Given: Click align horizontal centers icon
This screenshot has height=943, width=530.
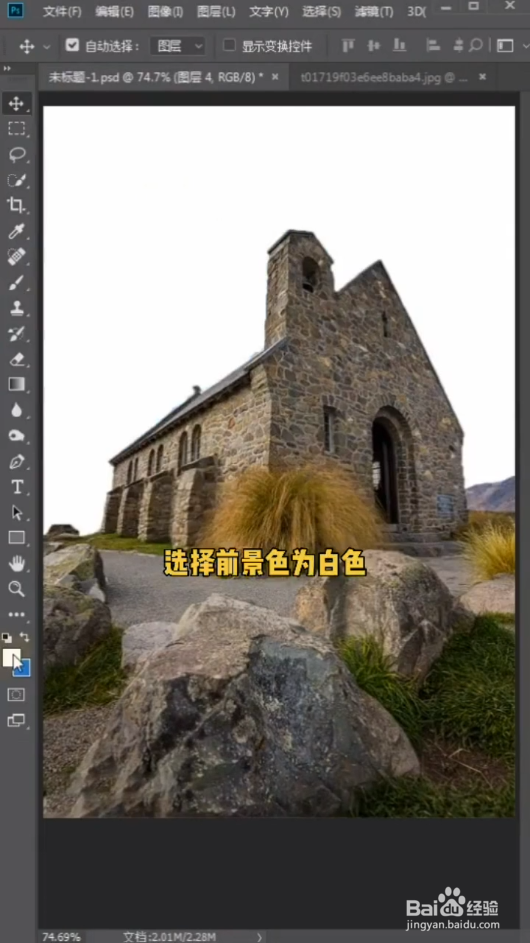Looking at the screenshot, I should click(x=458, y=46).
